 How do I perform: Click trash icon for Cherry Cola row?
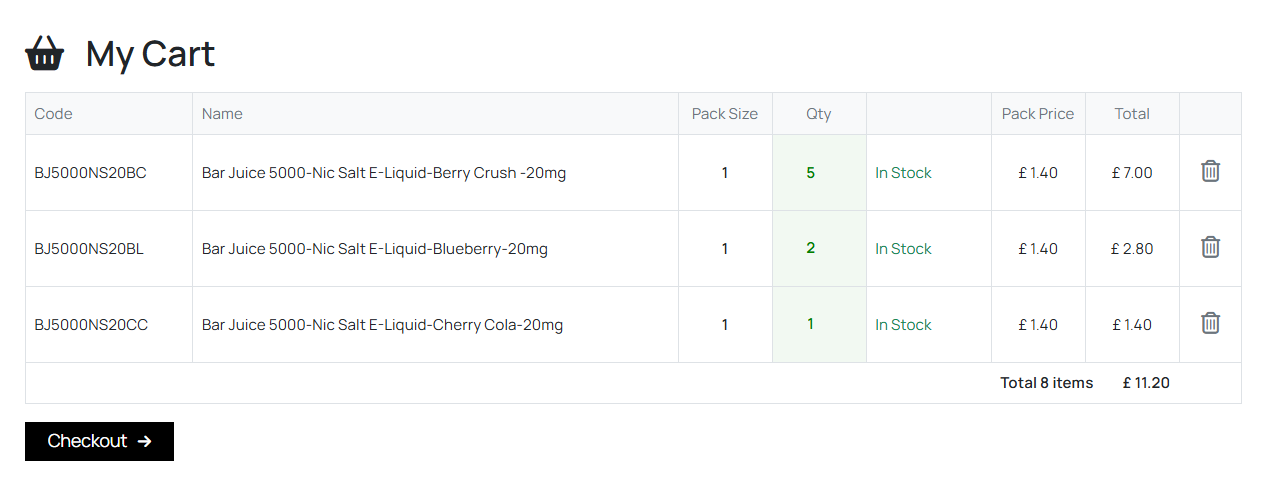point(1210,323)
